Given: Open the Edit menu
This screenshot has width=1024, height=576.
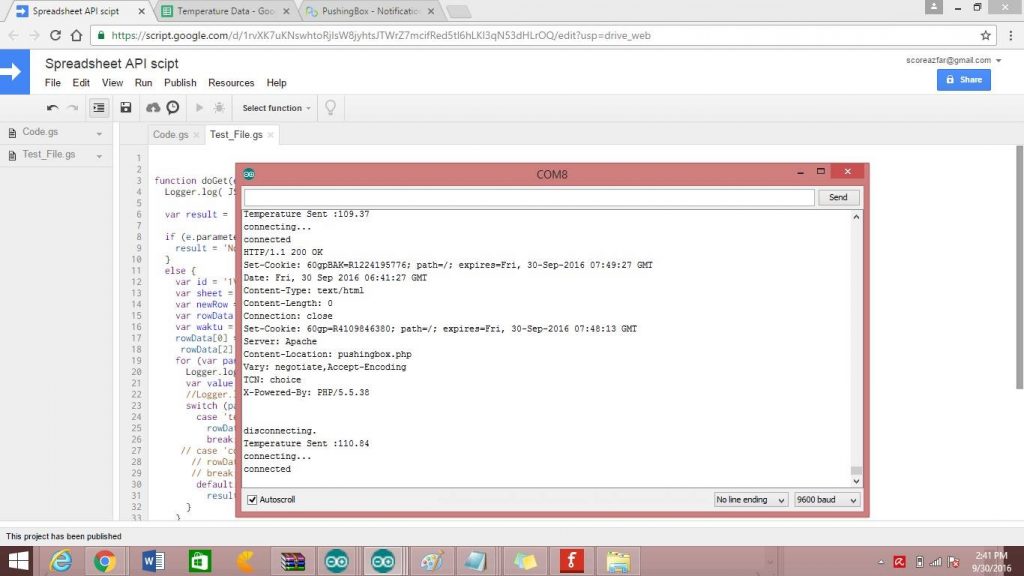Looking at the screenshot, I should [x=81, y=83].
